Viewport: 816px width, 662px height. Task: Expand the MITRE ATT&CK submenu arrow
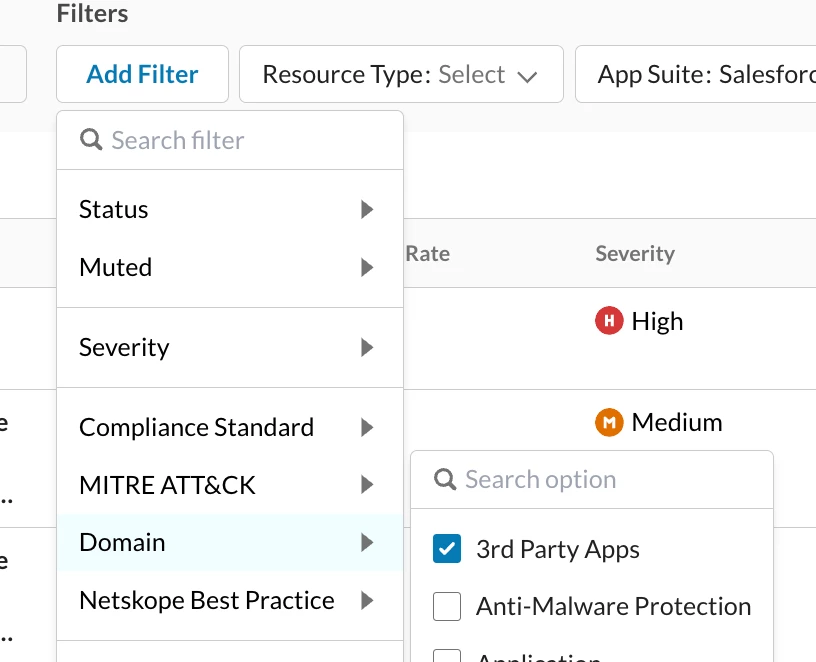point(367,485)
